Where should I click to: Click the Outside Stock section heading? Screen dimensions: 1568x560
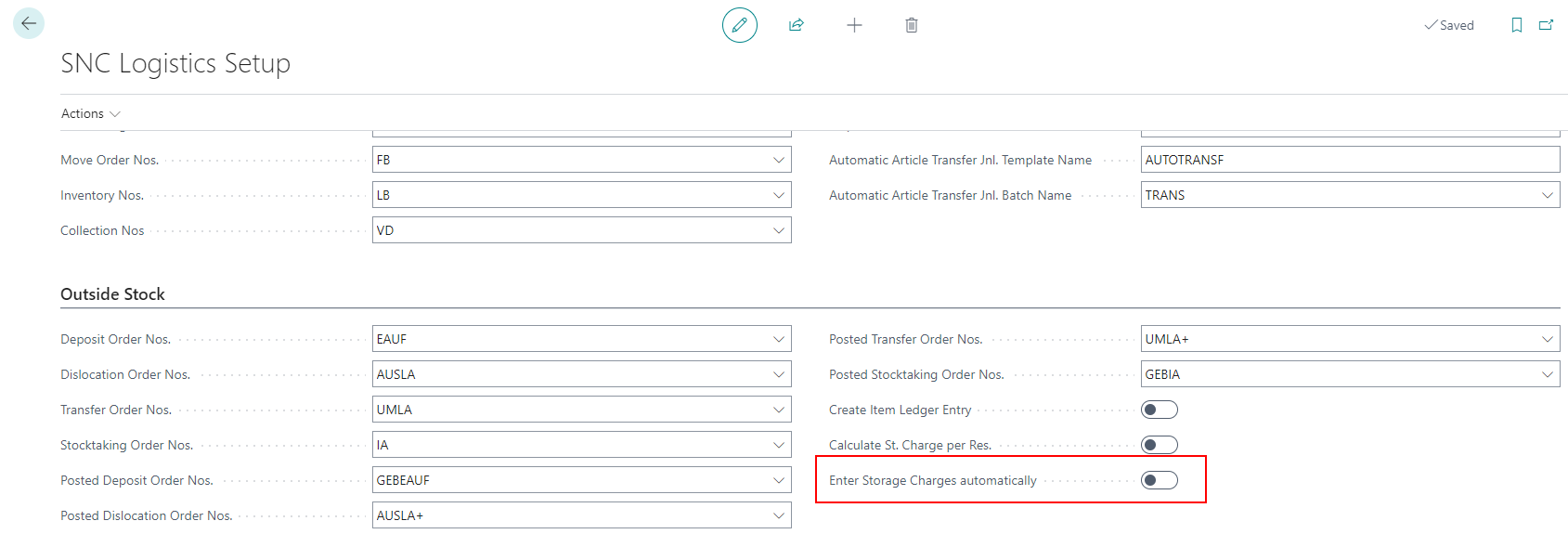coord(112,294)
